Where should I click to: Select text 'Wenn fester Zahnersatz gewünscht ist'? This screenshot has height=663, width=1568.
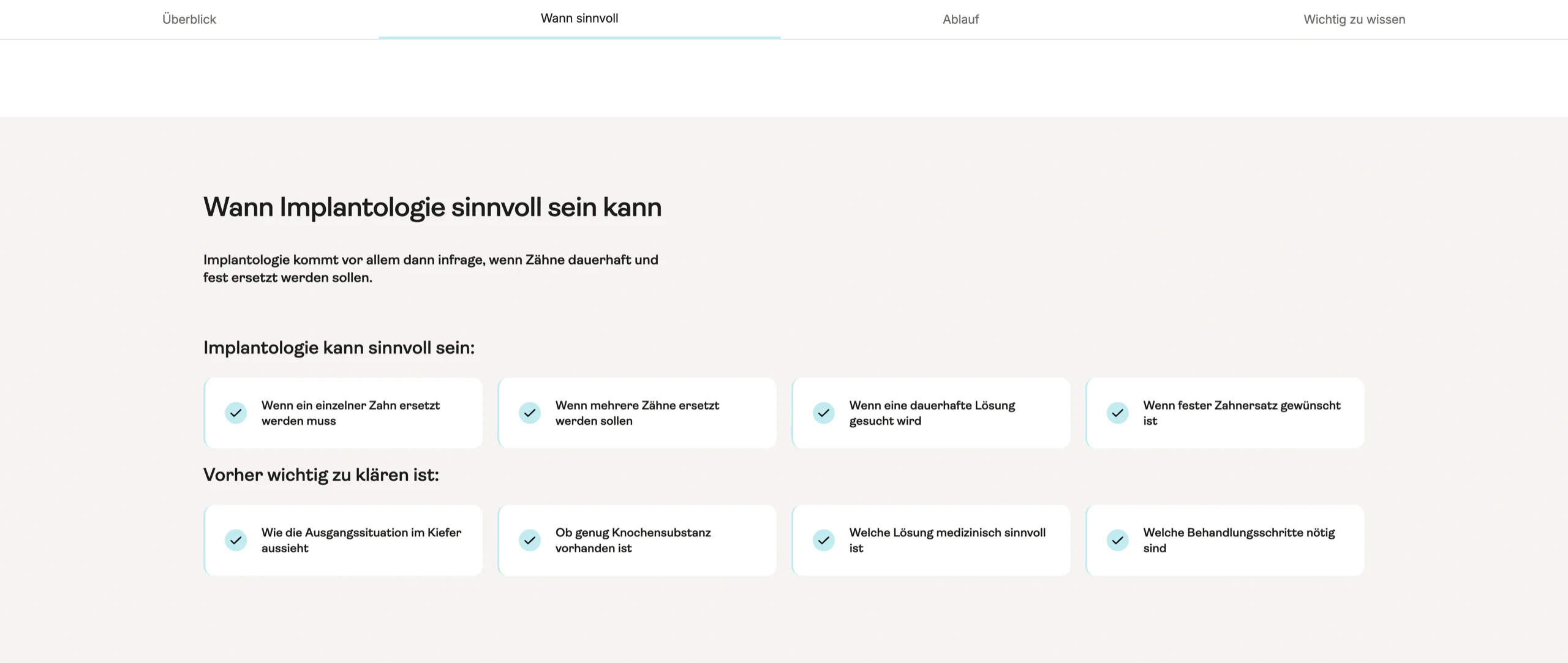click(x=1242, y=413)
